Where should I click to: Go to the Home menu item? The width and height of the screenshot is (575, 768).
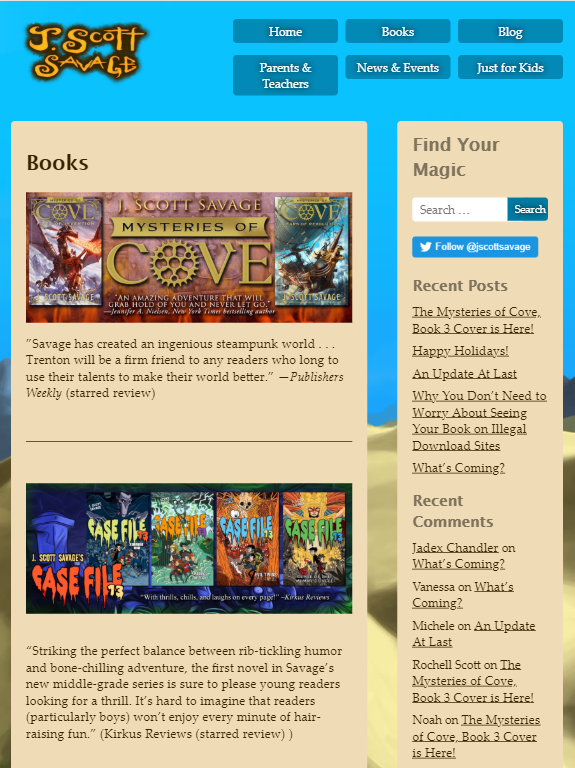[285, 31]
